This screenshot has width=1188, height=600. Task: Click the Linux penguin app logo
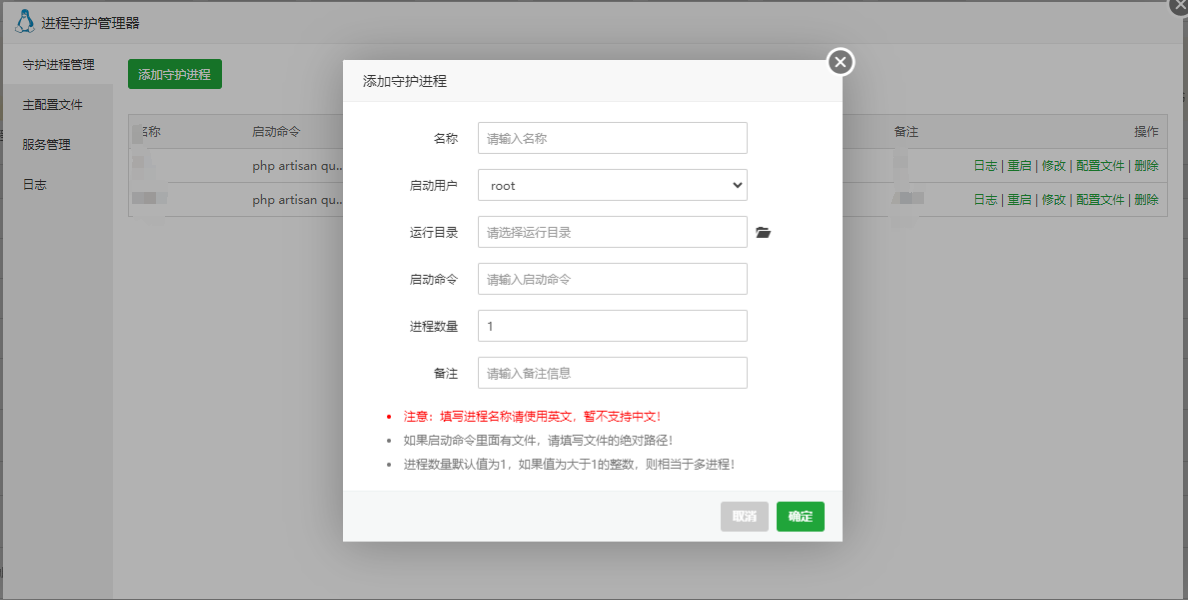25,20
